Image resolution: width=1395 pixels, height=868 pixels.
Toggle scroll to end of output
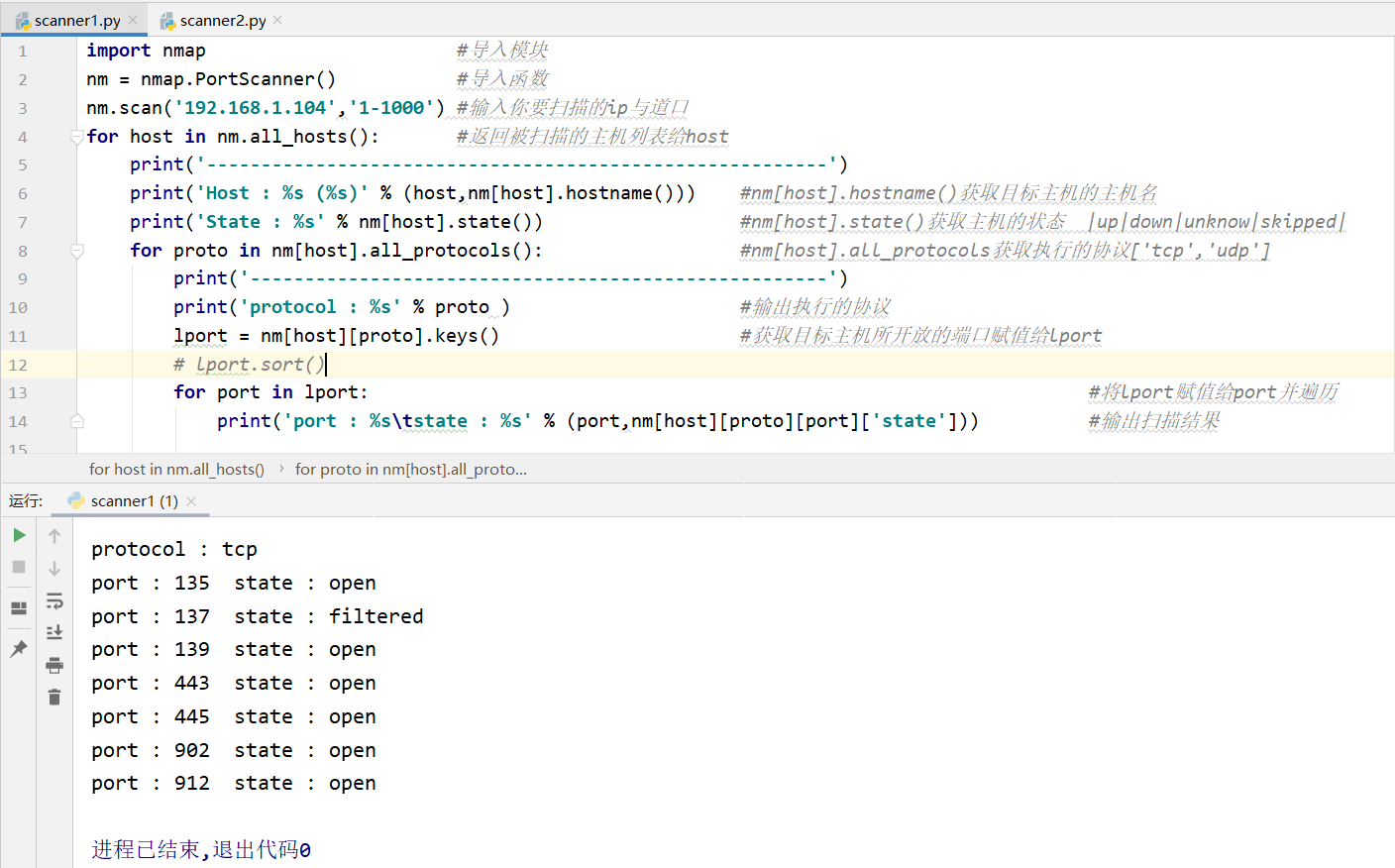point(54,632)
